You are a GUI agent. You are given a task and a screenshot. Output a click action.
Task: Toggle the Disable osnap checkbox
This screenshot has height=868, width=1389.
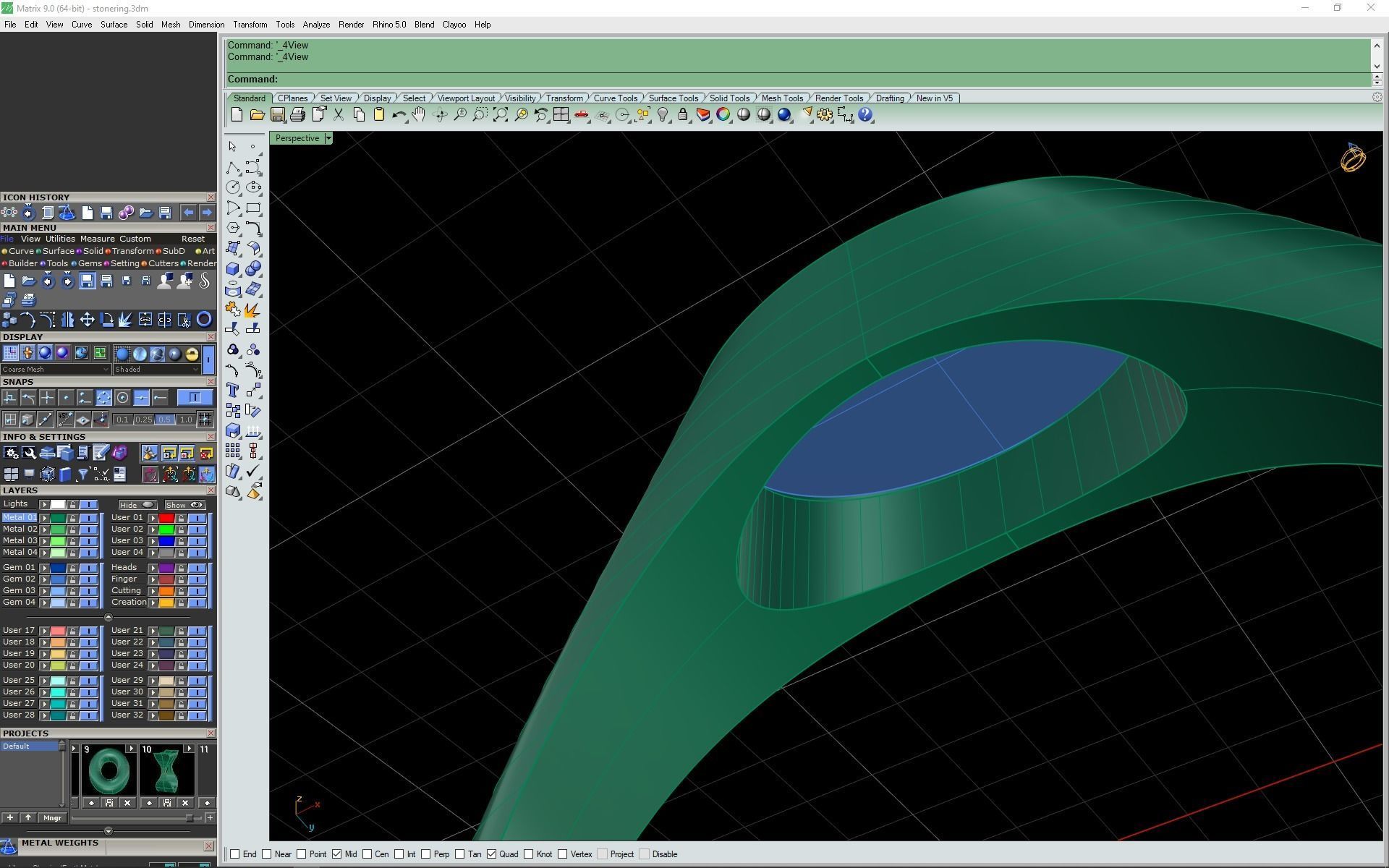(645, 854)
